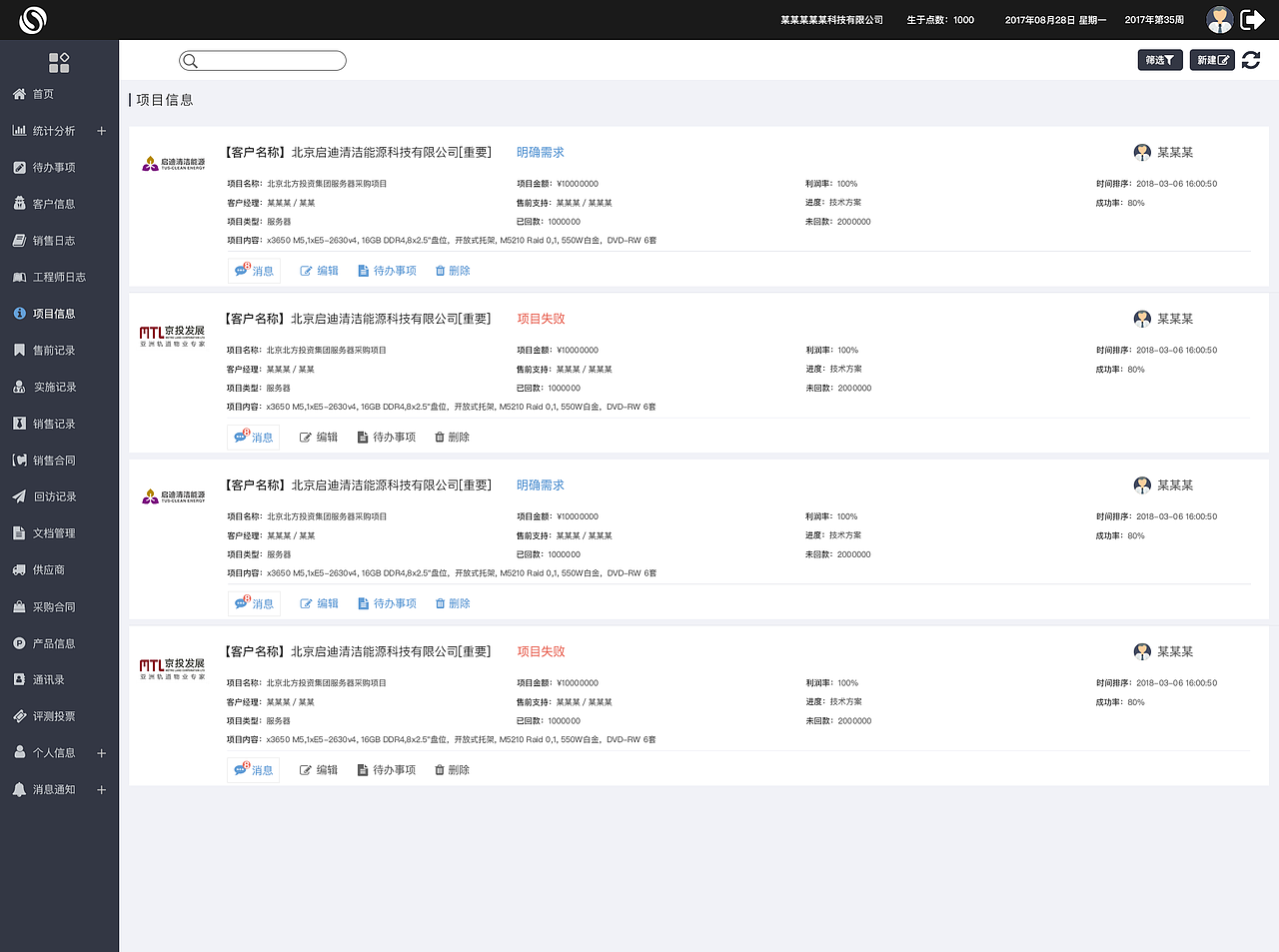Click 编辑 on the first project card
1279x952 pixels.
[x=320, y=271]
